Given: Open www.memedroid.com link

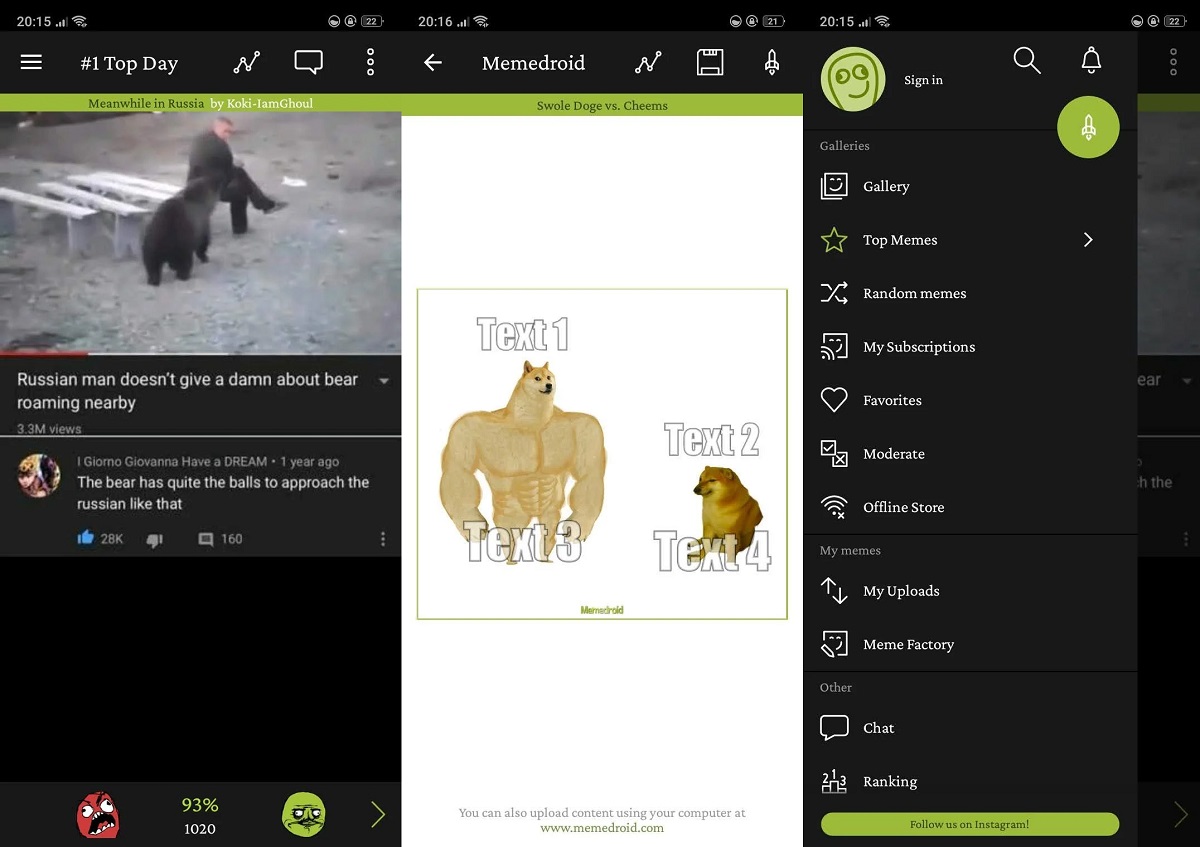Looking at the screenshot, I should point(602,827).
